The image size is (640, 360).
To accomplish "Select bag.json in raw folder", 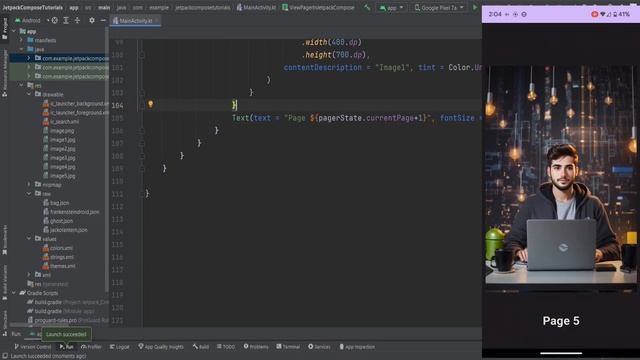I will point(56,202).
